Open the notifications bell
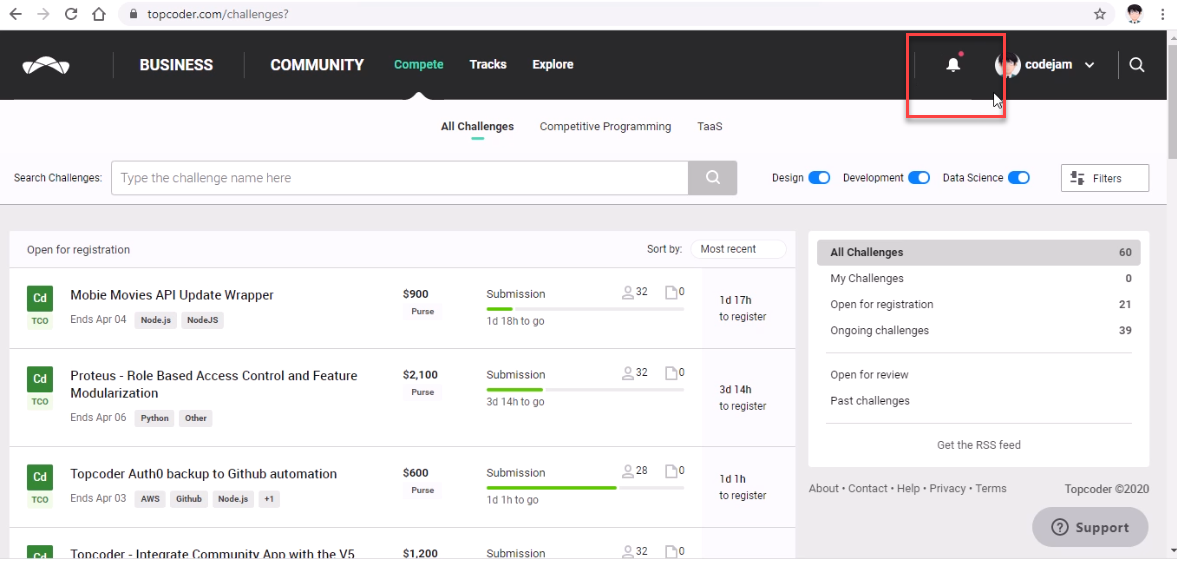Screen dimensions: 1177x563 [x=953, y=65]
